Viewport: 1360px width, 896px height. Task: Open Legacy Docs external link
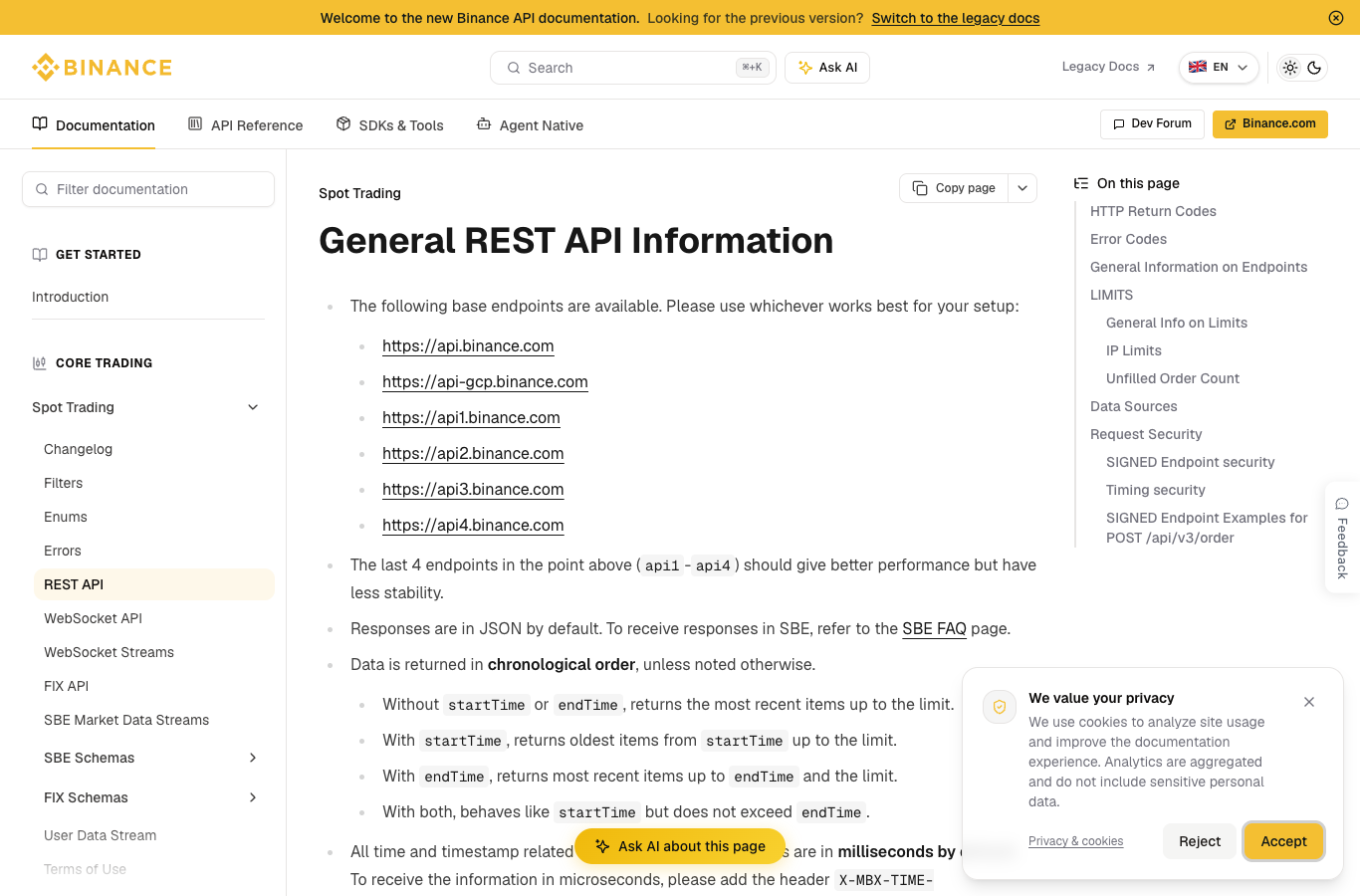pos(1108,67)
